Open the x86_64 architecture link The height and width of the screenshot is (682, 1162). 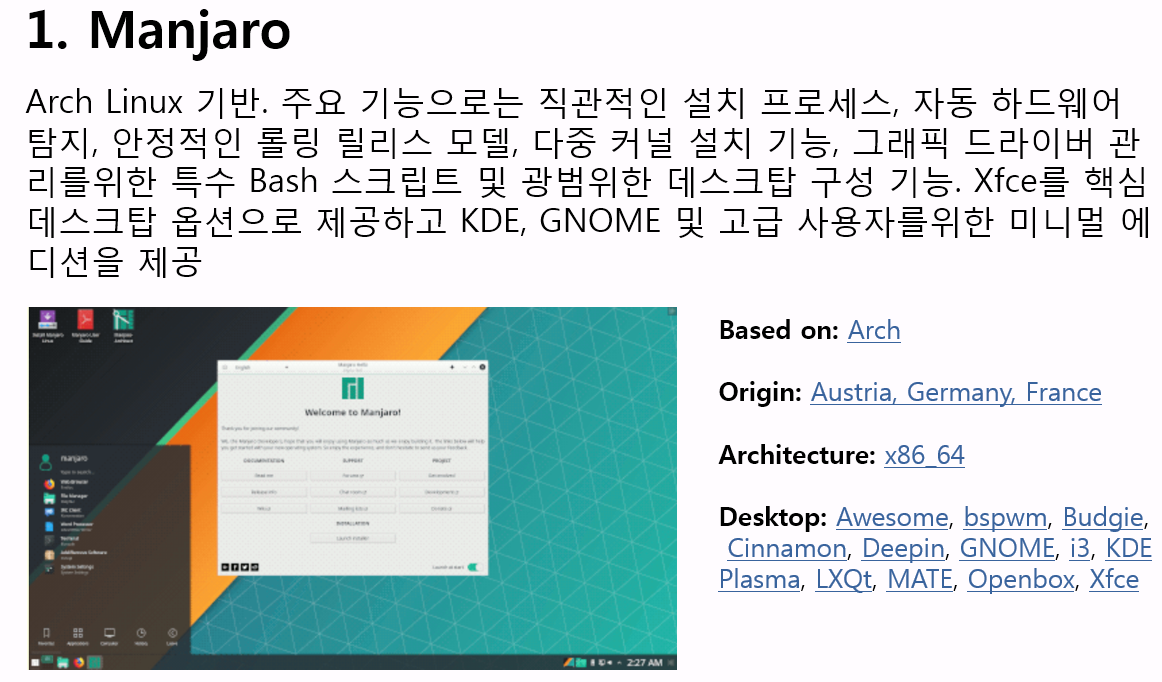pyautogui.click(x=924, y=454)
